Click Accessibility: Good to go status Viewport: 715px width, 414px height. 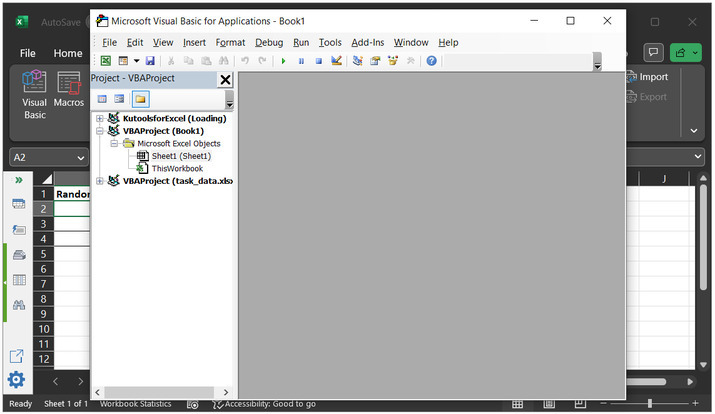point(265,404)
